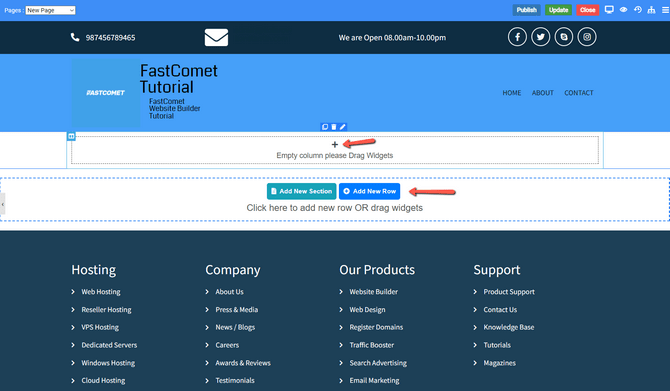This screenshot has height=391, width=670.
Task: Click VPS Hosting footer link
Action: (100, 327)
